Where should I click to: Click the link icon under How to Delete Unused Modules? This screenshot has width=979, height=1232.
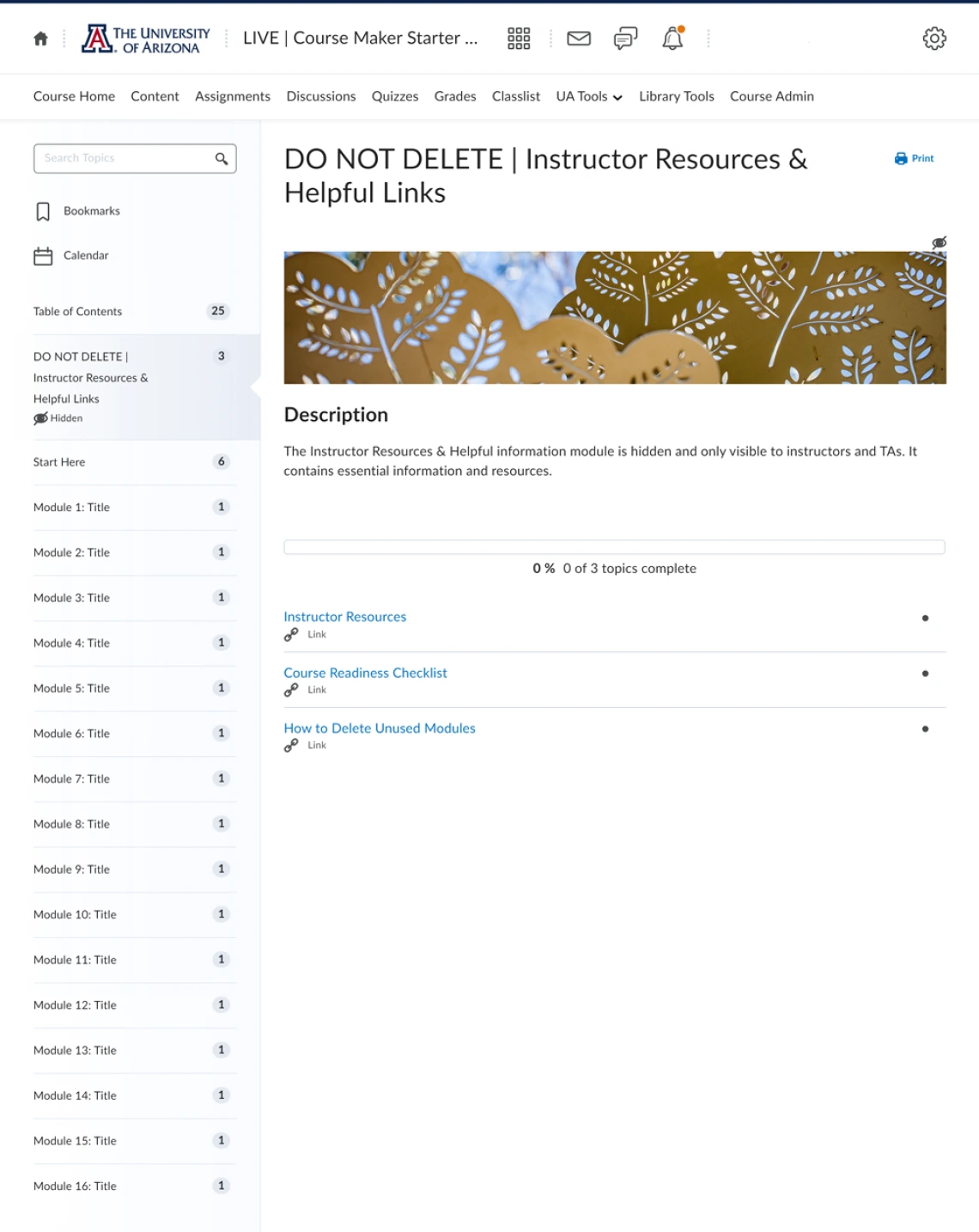(291, 746)
